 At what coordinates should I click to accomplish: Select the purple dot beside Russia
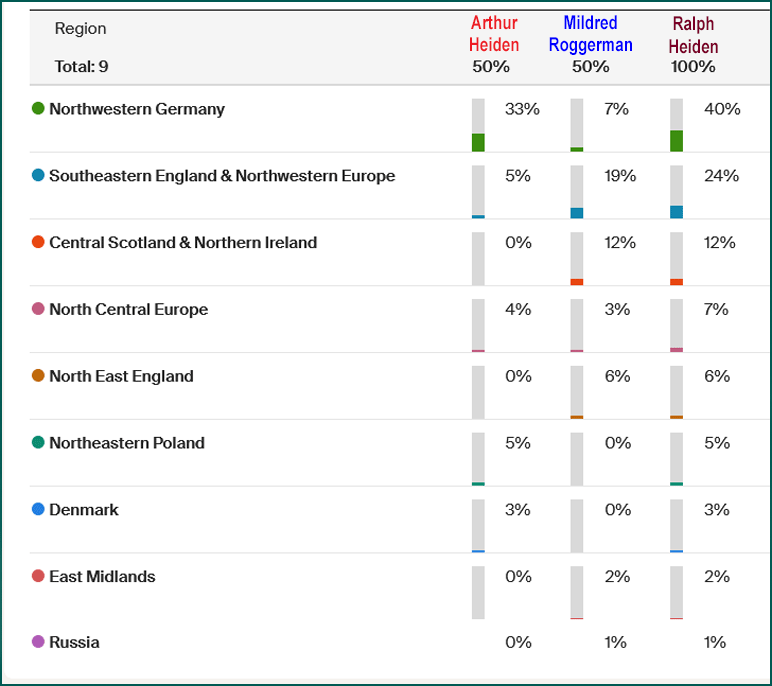[38, 642]
